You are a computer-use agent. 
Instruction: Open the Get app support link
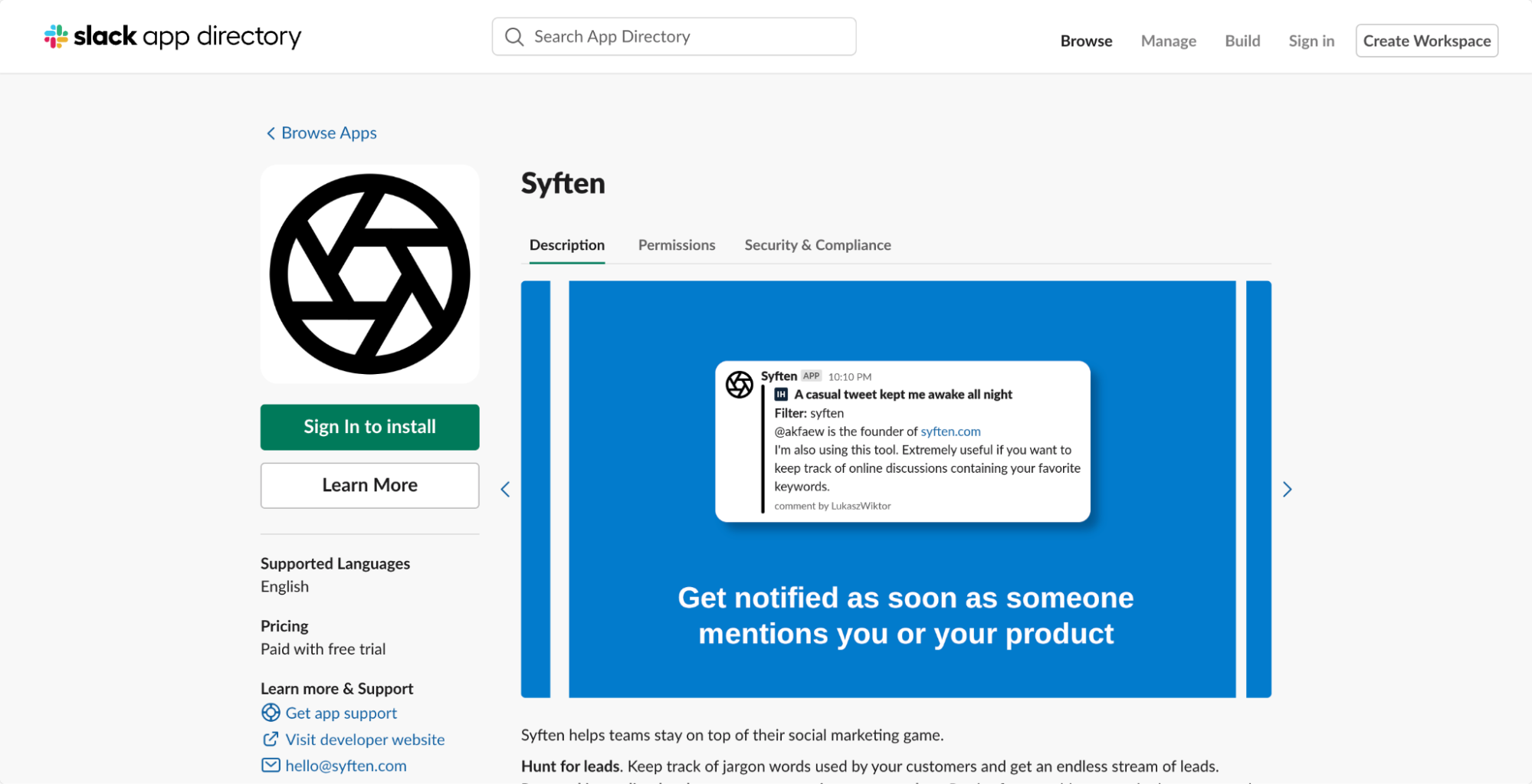pos(341,713)
